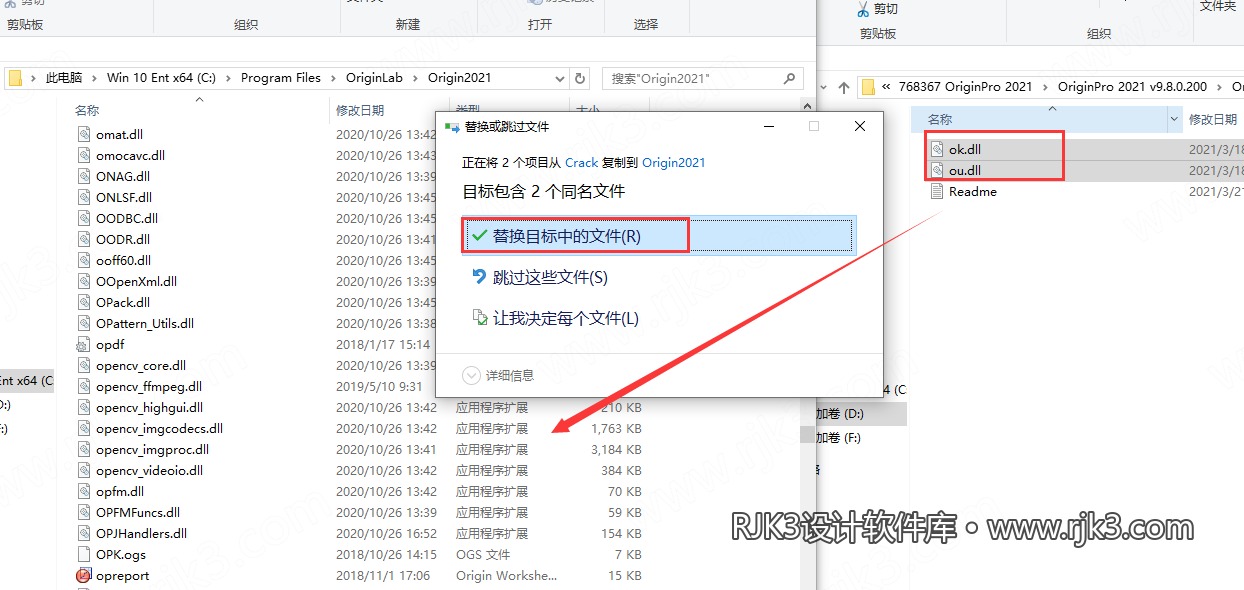Viewport: 1244px width, 590px height.
Task: Select OPK.ogs file icon
Action: [x=84, y=554]
